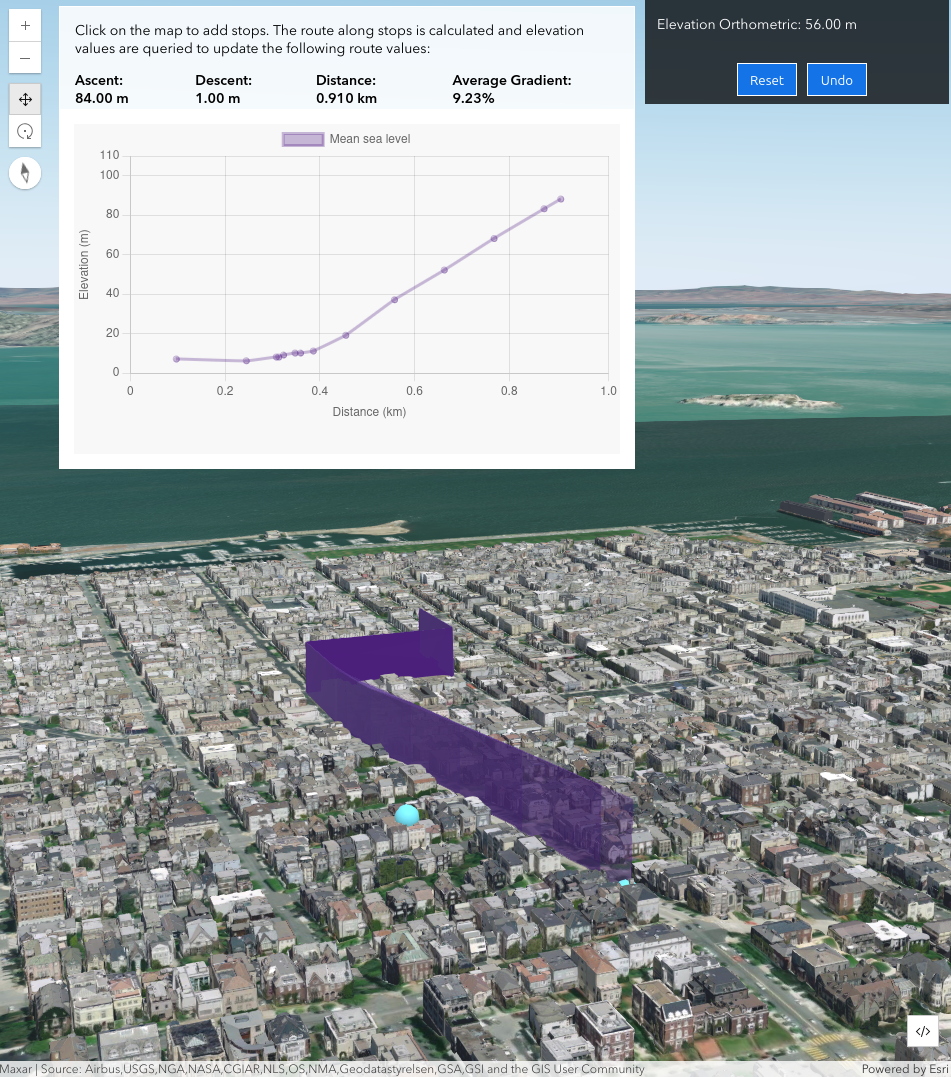The image size is (951, 1077).
Task: Click the Undo button to remove last stop
Action: [x=836, y=79]
